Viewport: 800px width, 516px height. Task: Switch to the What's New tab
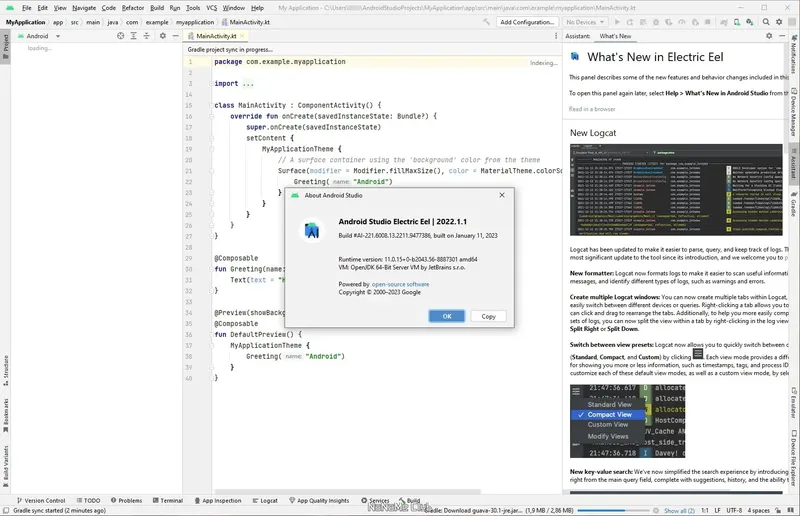tap(615, 36)
